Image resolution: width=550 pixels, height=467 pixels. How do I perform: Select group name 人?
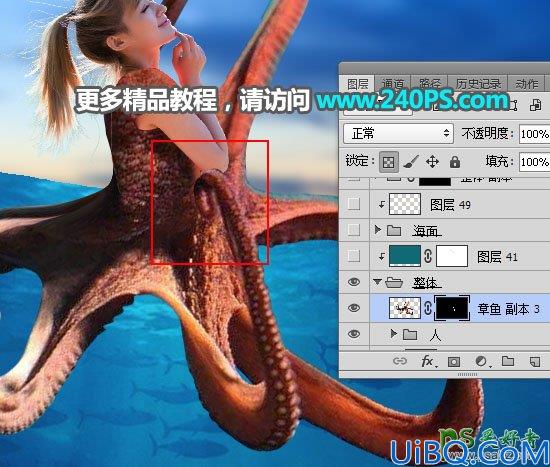[x=435, y=335]
